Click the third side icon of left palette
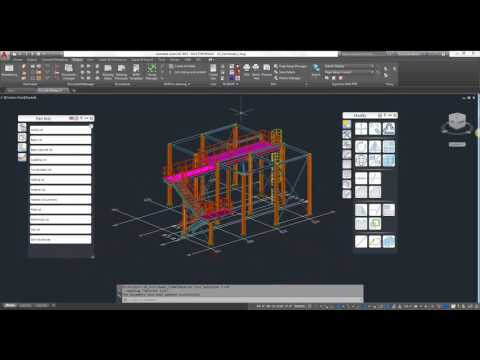Image resolution: width=480 pixels, height=360 pixels. (22, 147)
